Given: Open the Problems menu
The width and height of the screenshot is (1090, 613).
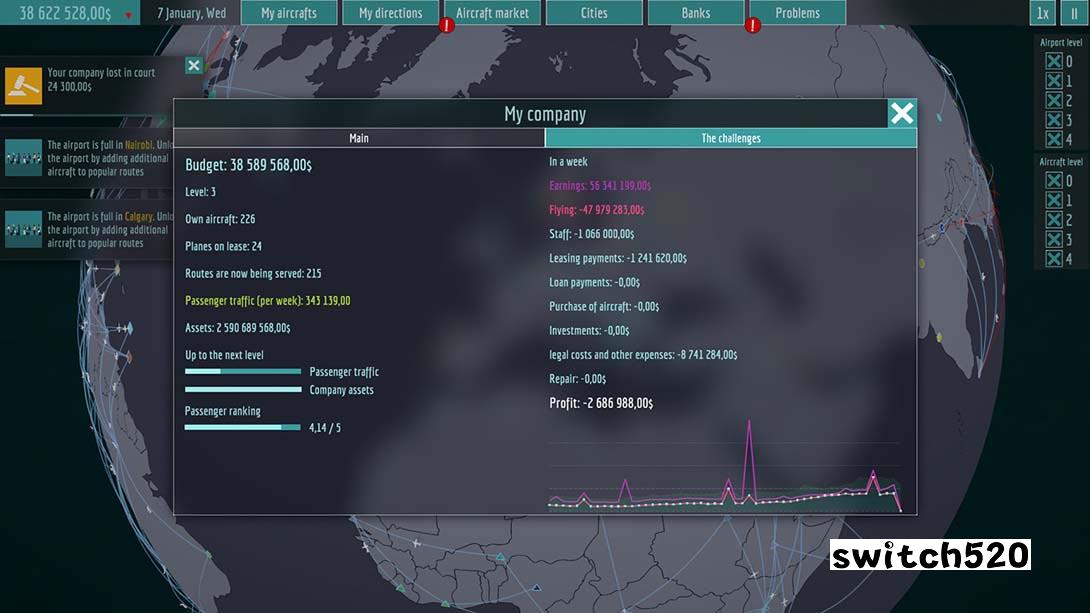Looking at the screenshot, I should tap(797, 13).
